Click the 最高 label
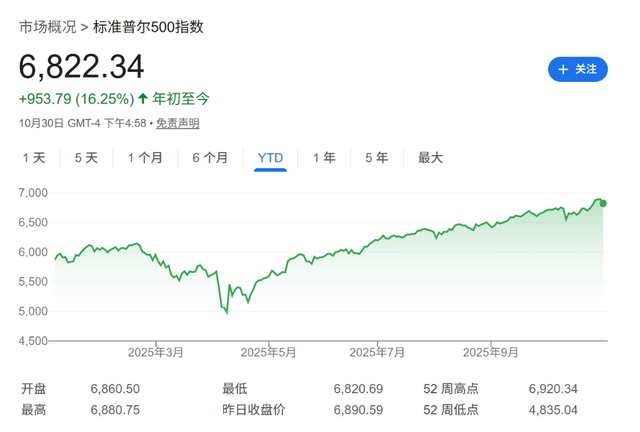Viewport: 640px width, 432px height. pyautogui.click(x=33, y=410)
